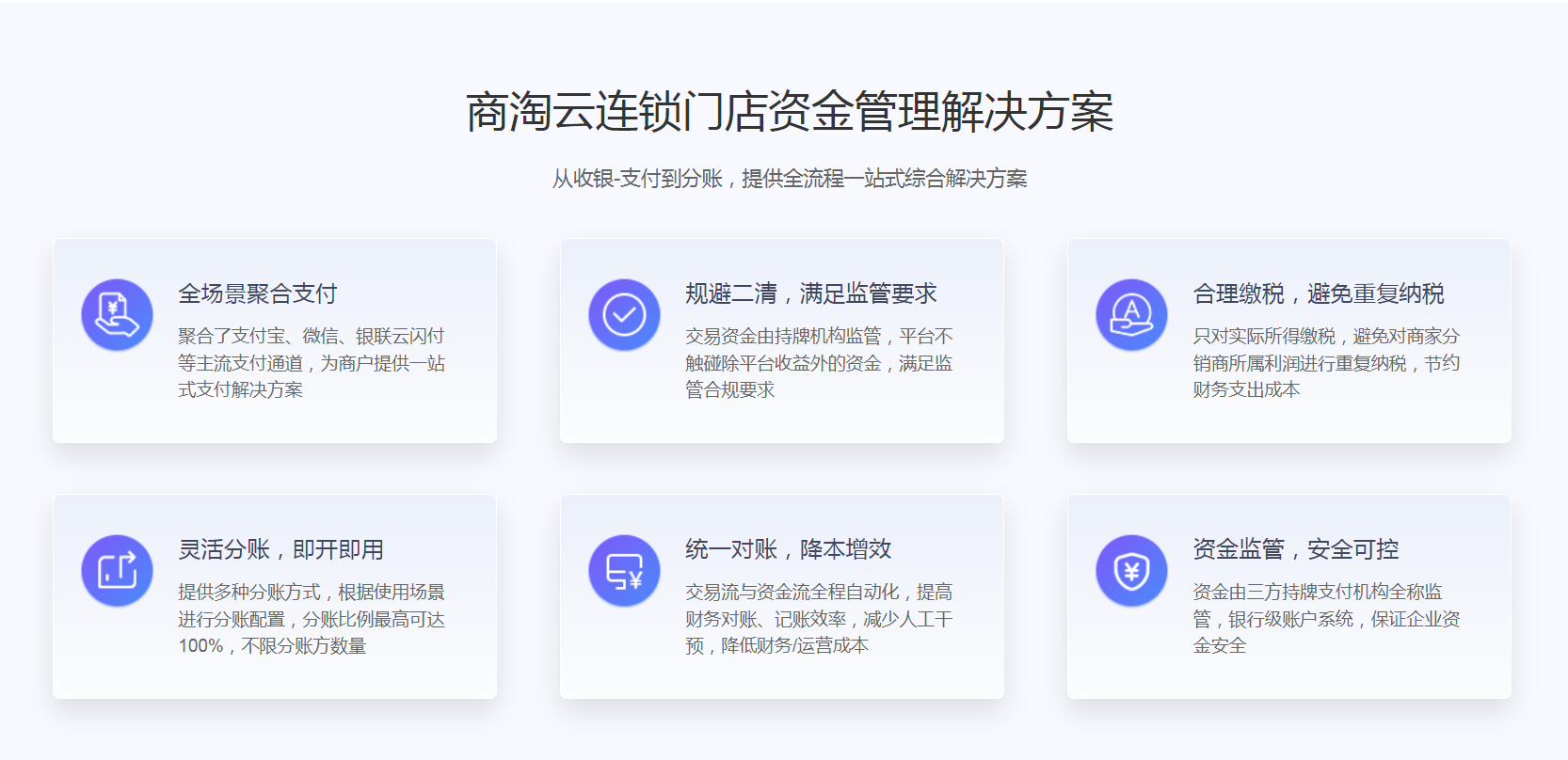Image resolution: width=1568 pixels, height=760 pixels.
Task: Open the 统一对账，降本增效 title
Action: (x=788, y=550)
